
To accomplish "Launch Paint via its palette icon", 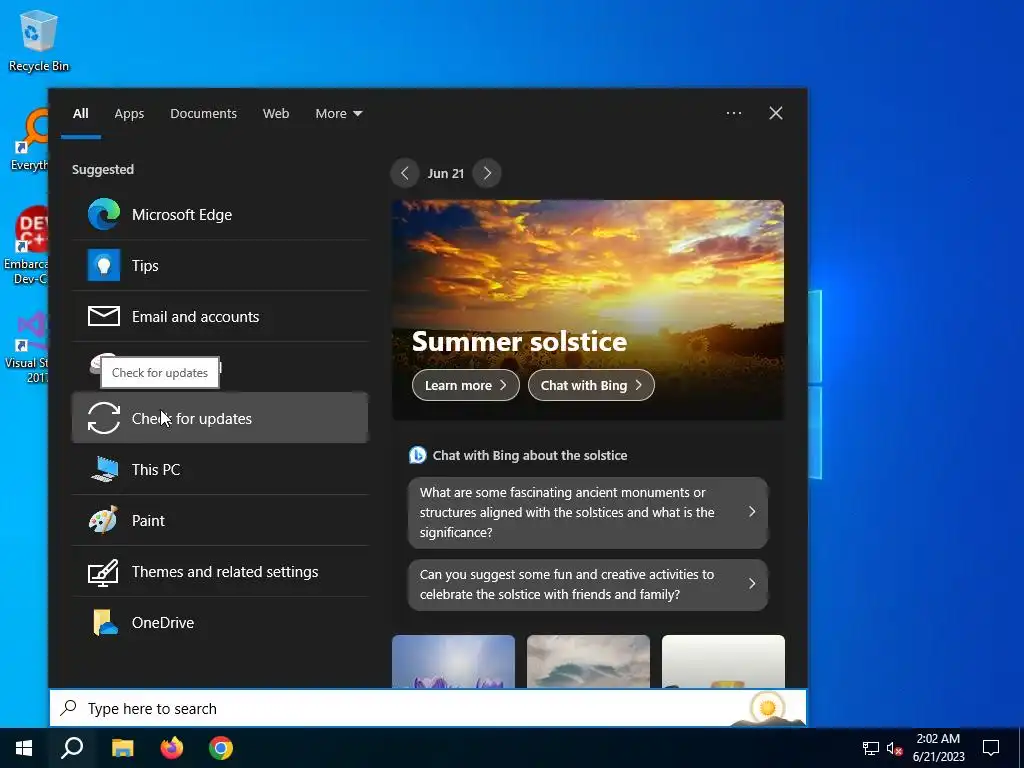I will pyautogui.click(x=104, y=520).
